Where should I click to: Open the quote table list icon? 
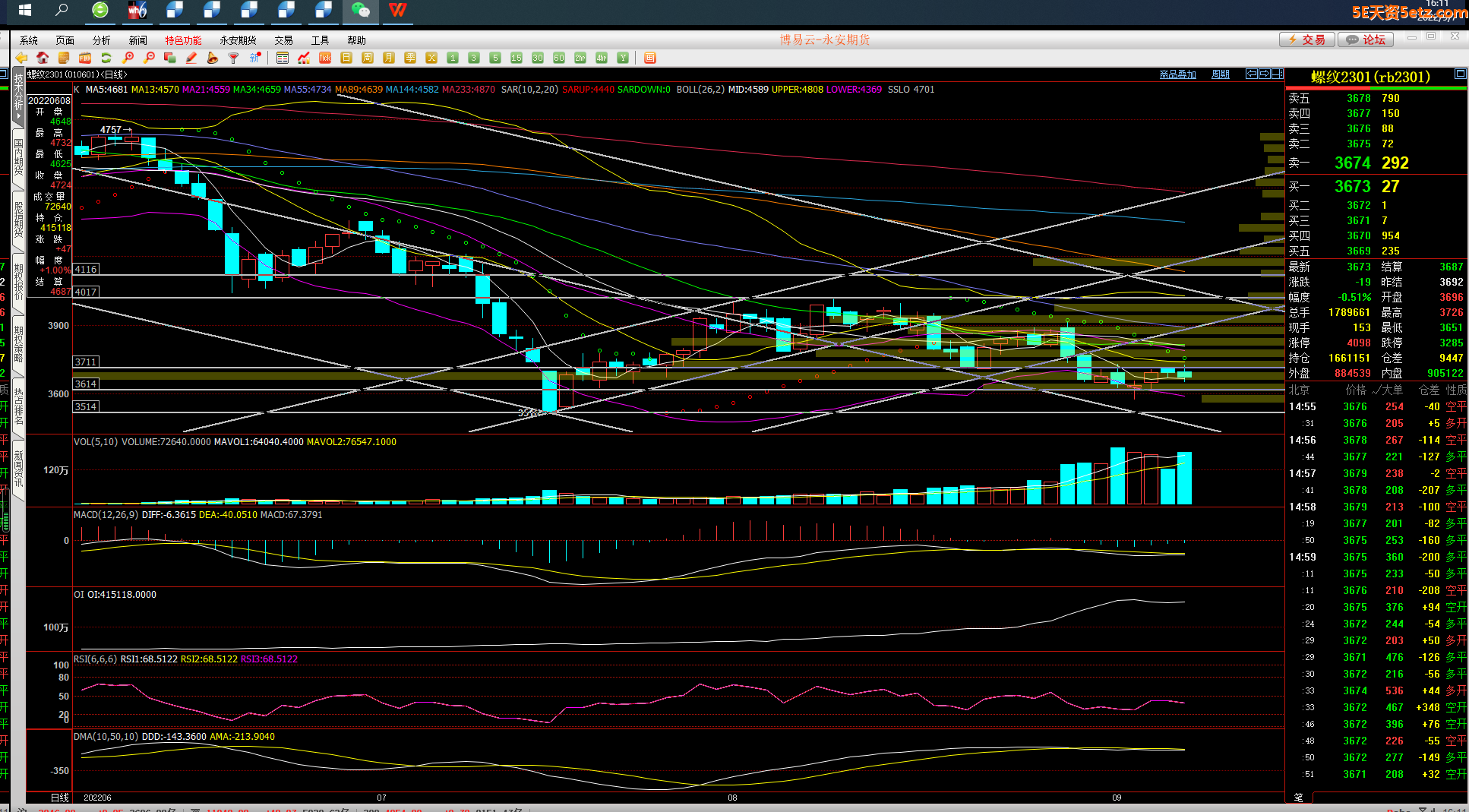click(x=283, y=58)
